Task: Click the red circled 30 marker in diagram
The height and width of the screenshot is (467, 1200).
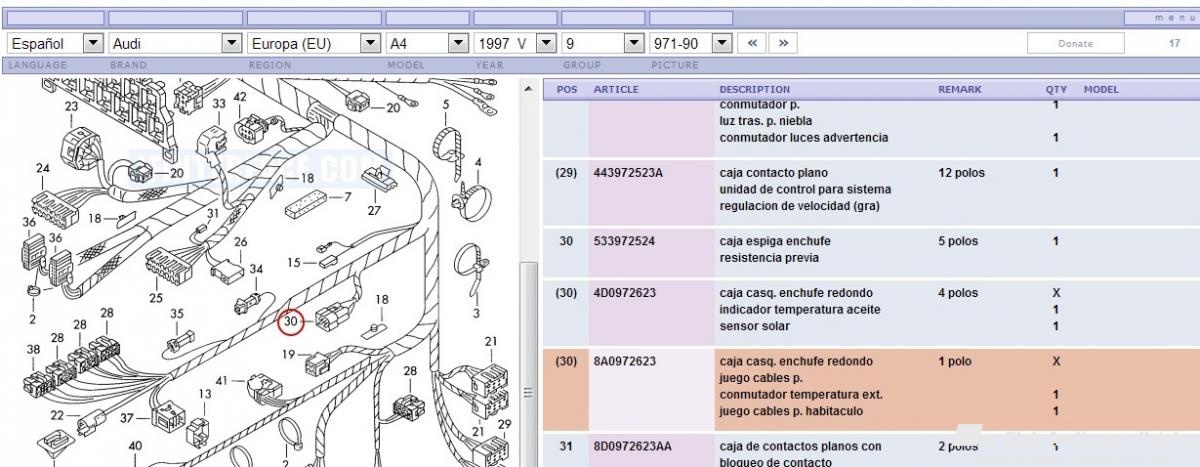Action: (x=291, y=322)
